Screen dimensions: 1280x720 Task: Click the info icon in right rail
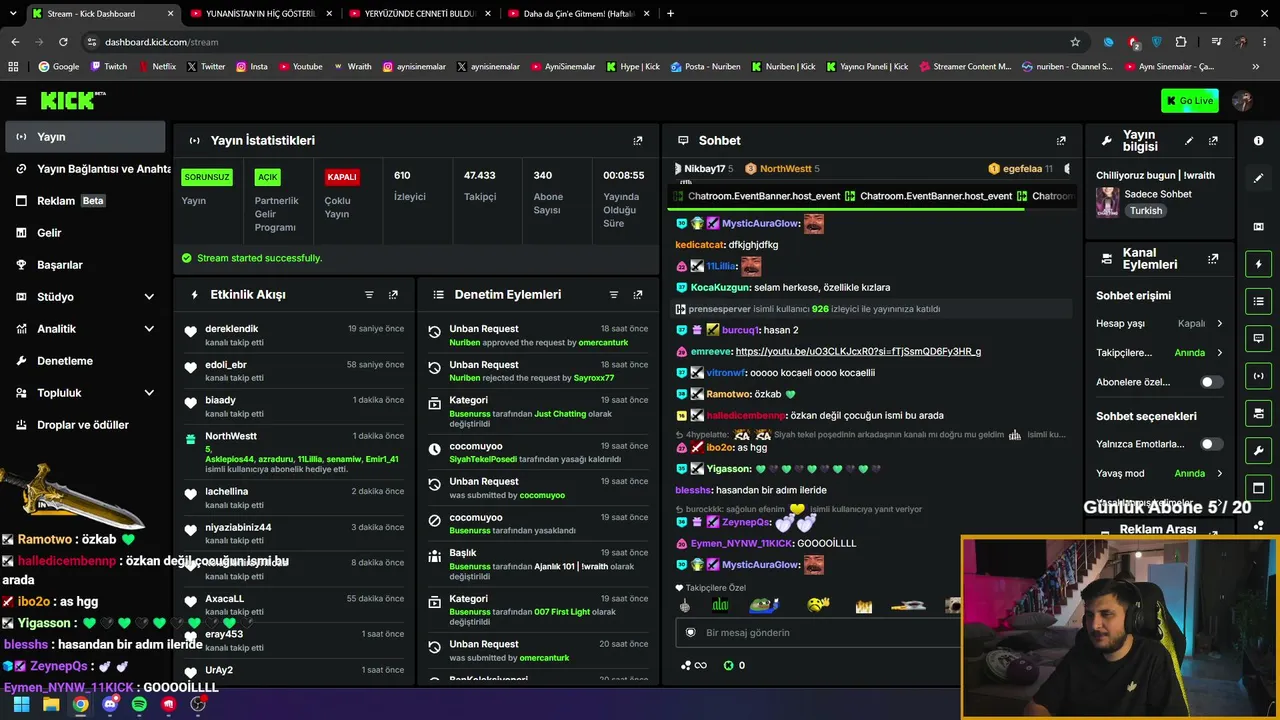(1259, 141)
